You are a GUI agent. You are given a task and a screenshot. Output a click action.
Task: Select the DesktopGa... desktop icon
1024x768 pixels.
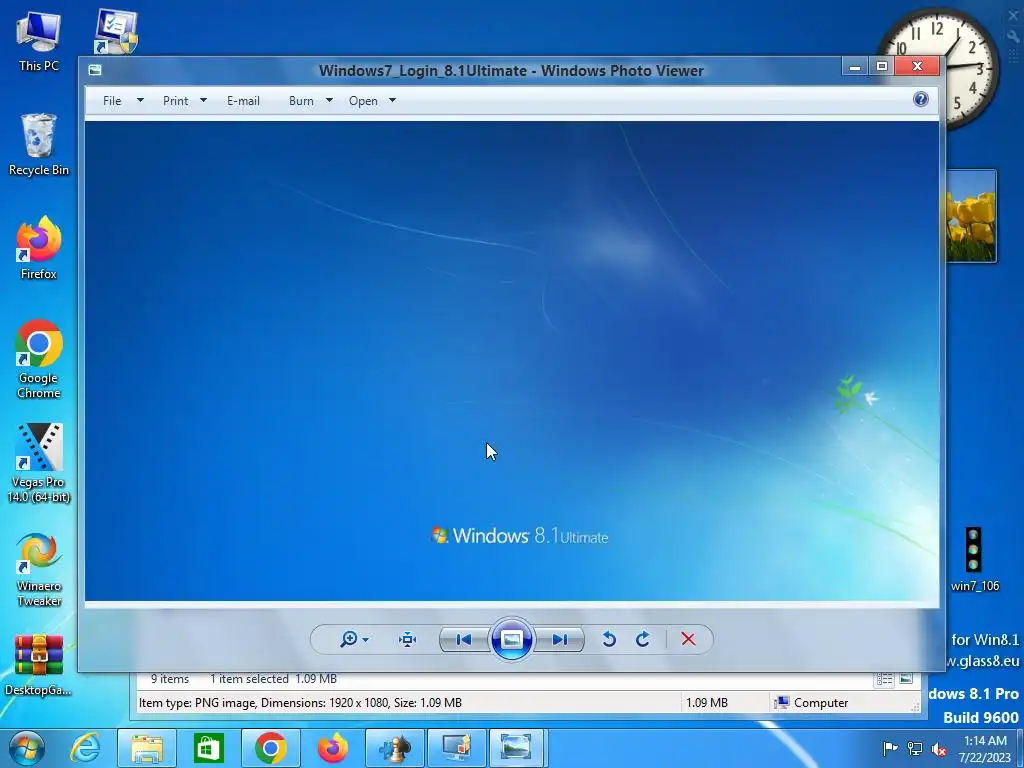pyautogui.click(x=39, y=665)
